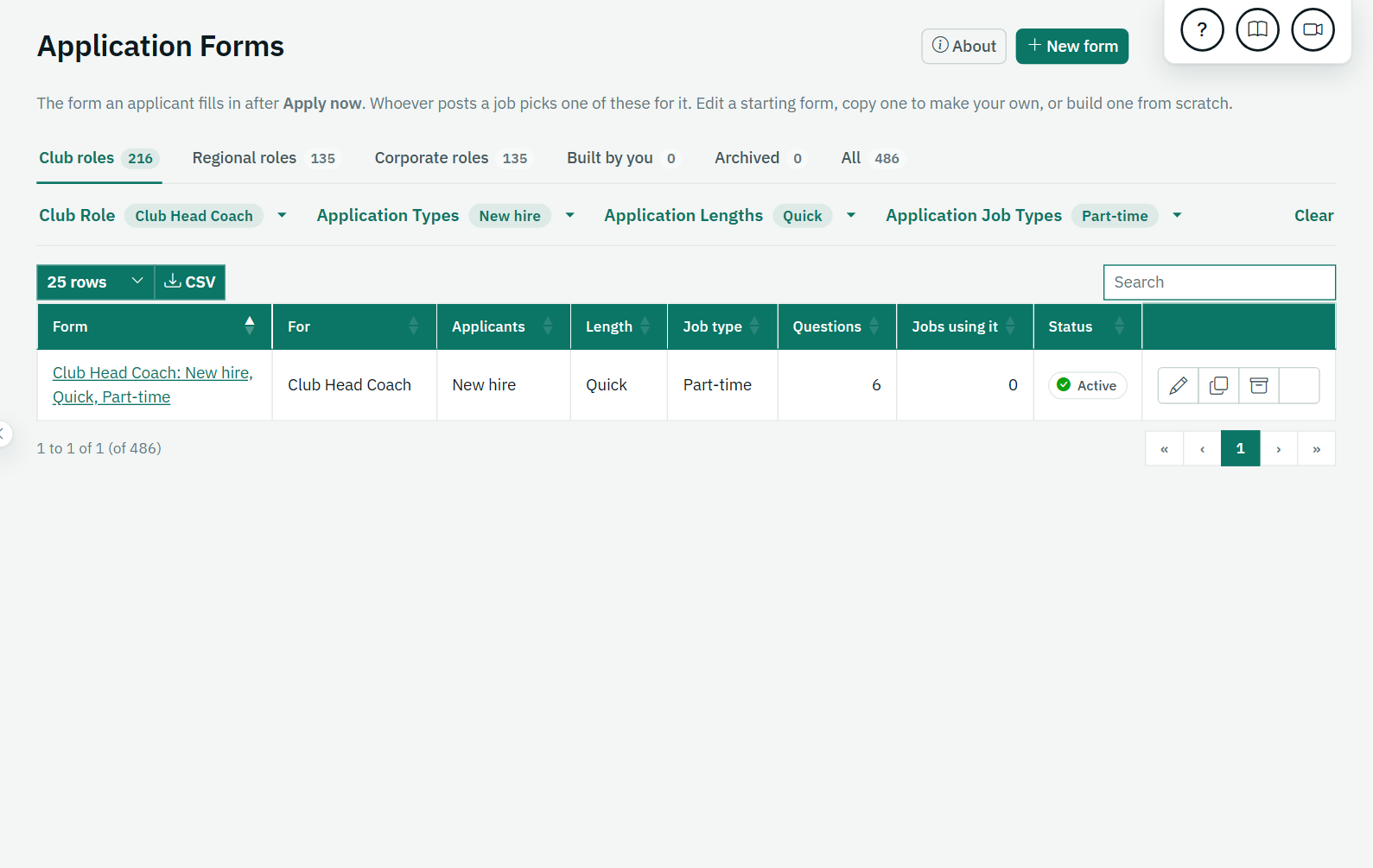Select page 1 in pagination
The height and width of the screenshot is (868, 1373).
[x=1240, y=448]
